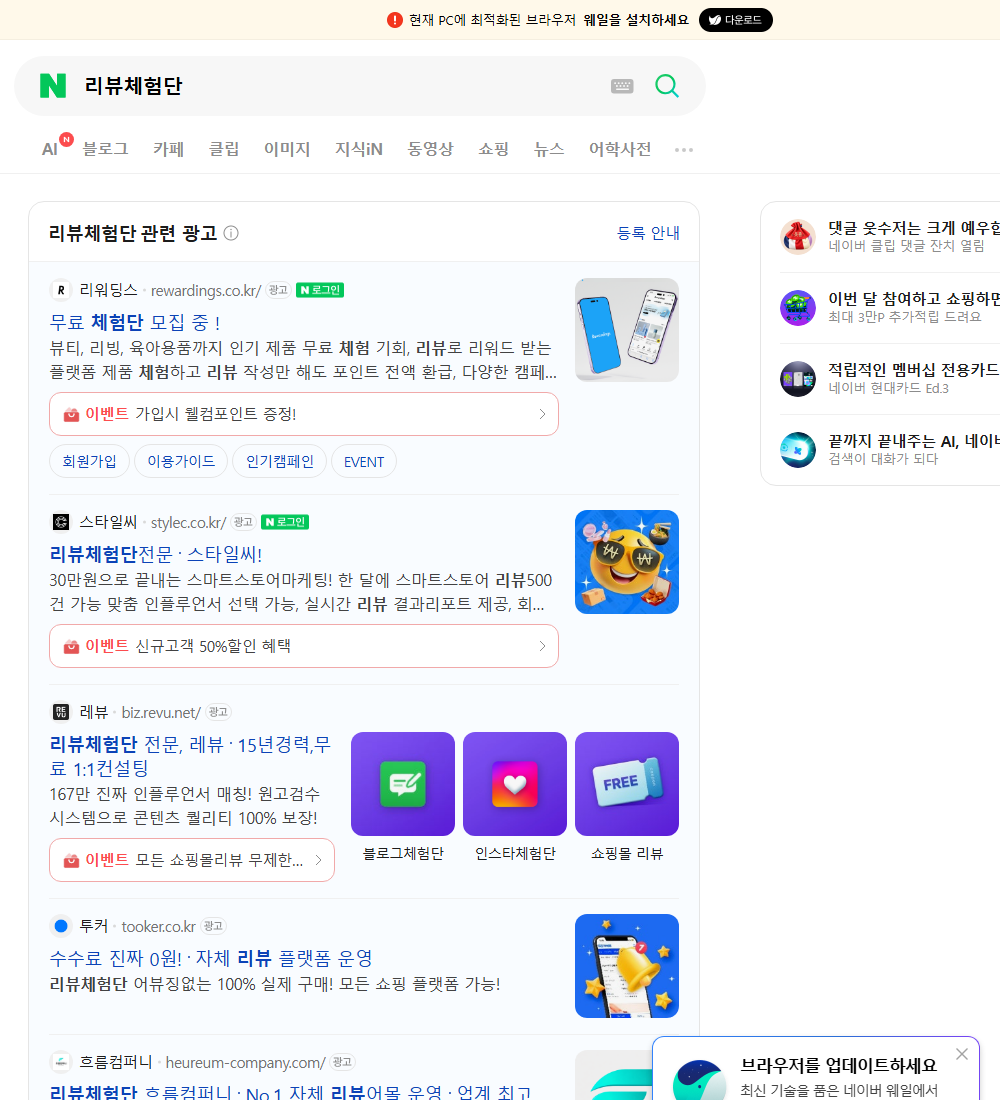This screenshot has width=1000, height=1100.
Task: Click the 블로그체험단 icon tile
Action: tap(403, 784)
